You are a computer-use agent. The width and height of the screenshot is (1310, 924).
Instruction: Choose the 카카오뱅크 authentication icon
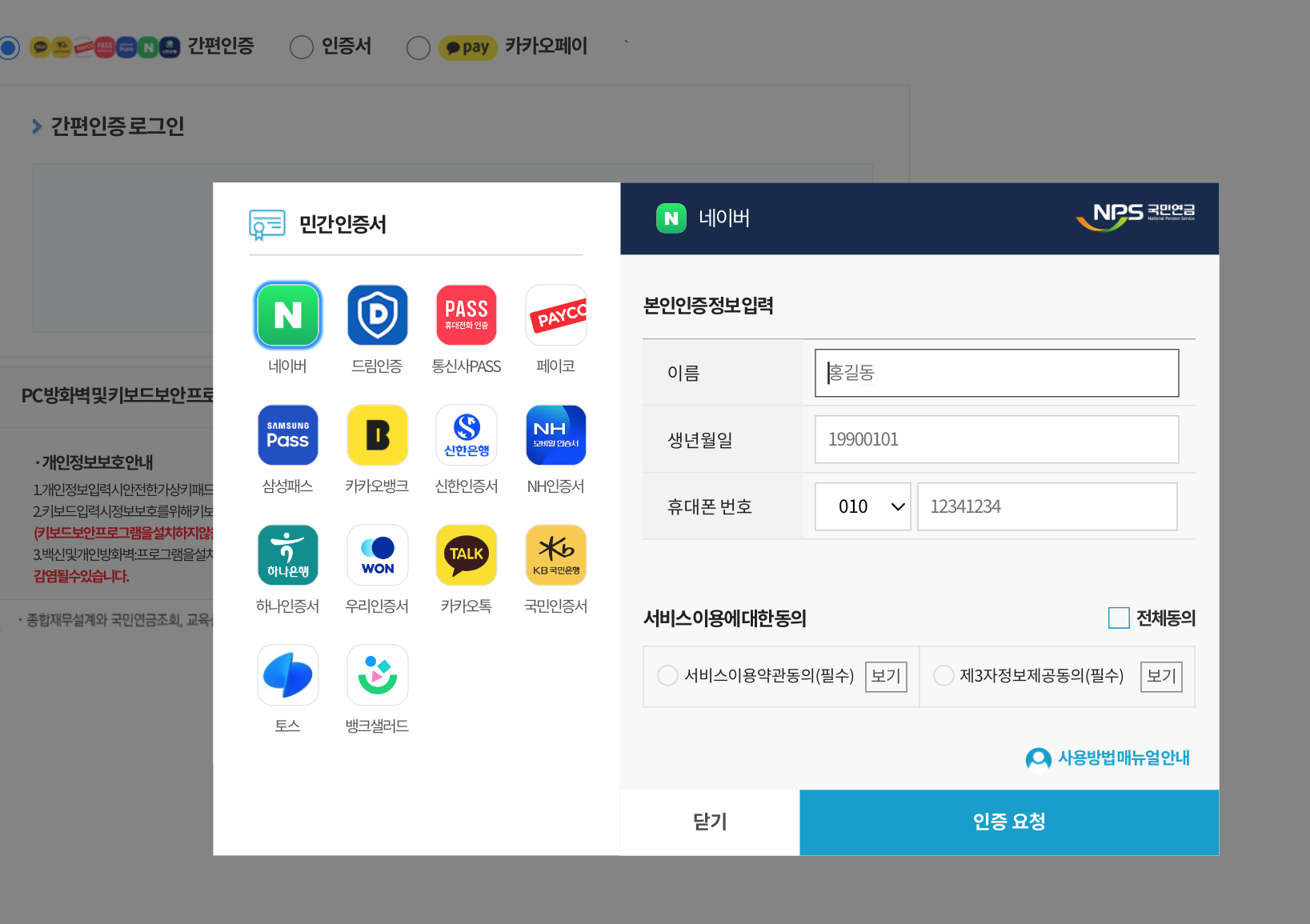[x=377, y=434]
